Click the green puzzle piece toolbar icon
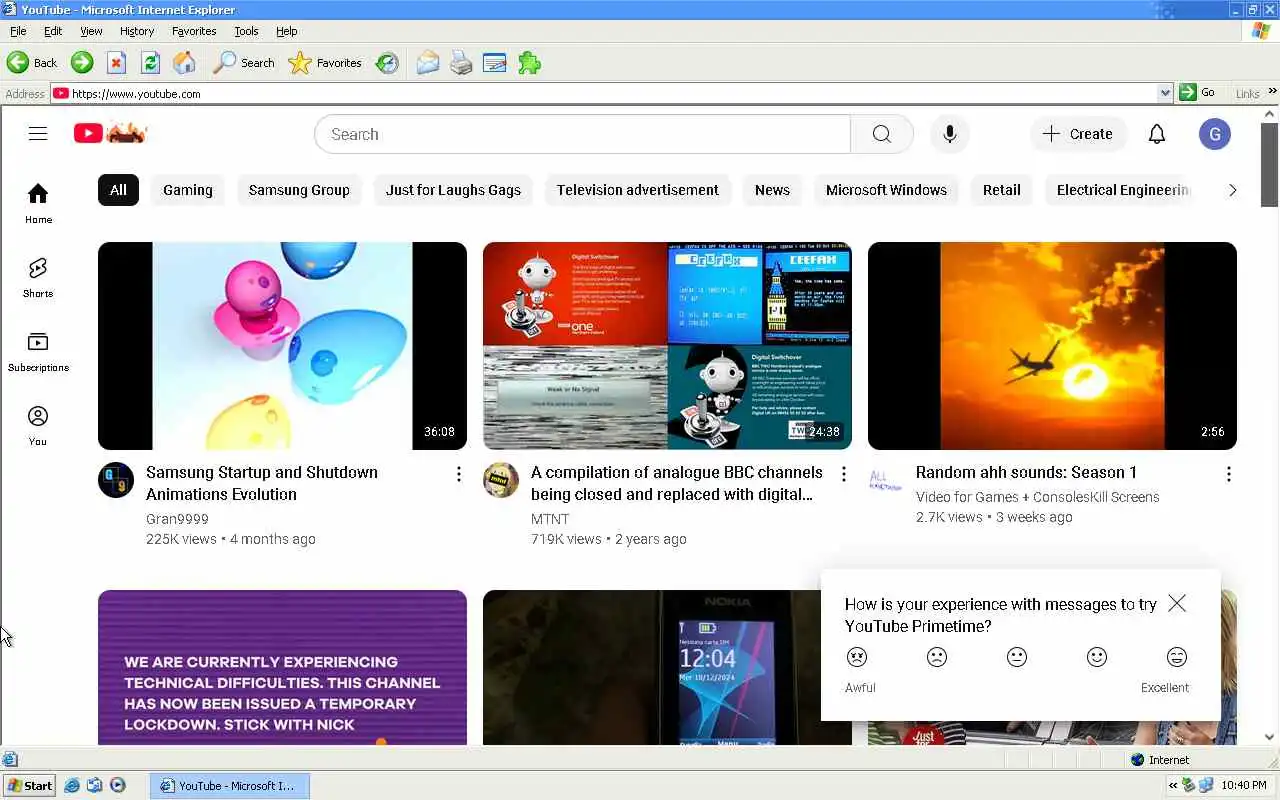The width and height of the screenshot is (1280, 800). click(x=529, y=63)
